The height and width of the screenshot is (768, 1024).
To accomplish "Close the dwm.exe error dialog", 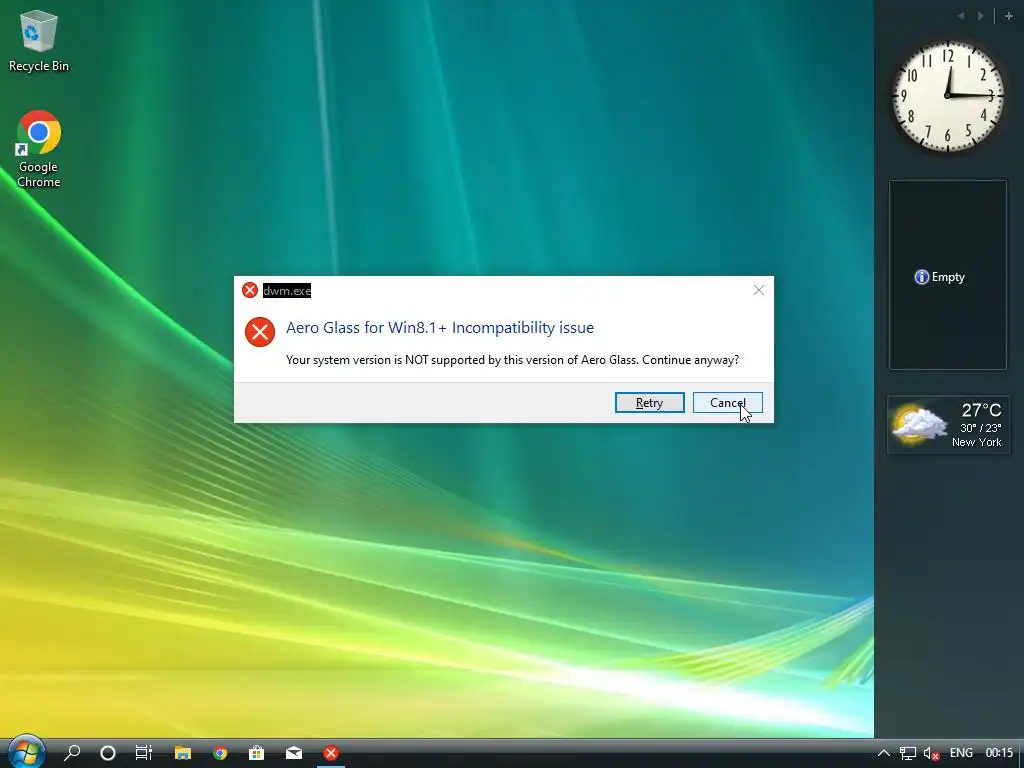I will coord(758,290).
